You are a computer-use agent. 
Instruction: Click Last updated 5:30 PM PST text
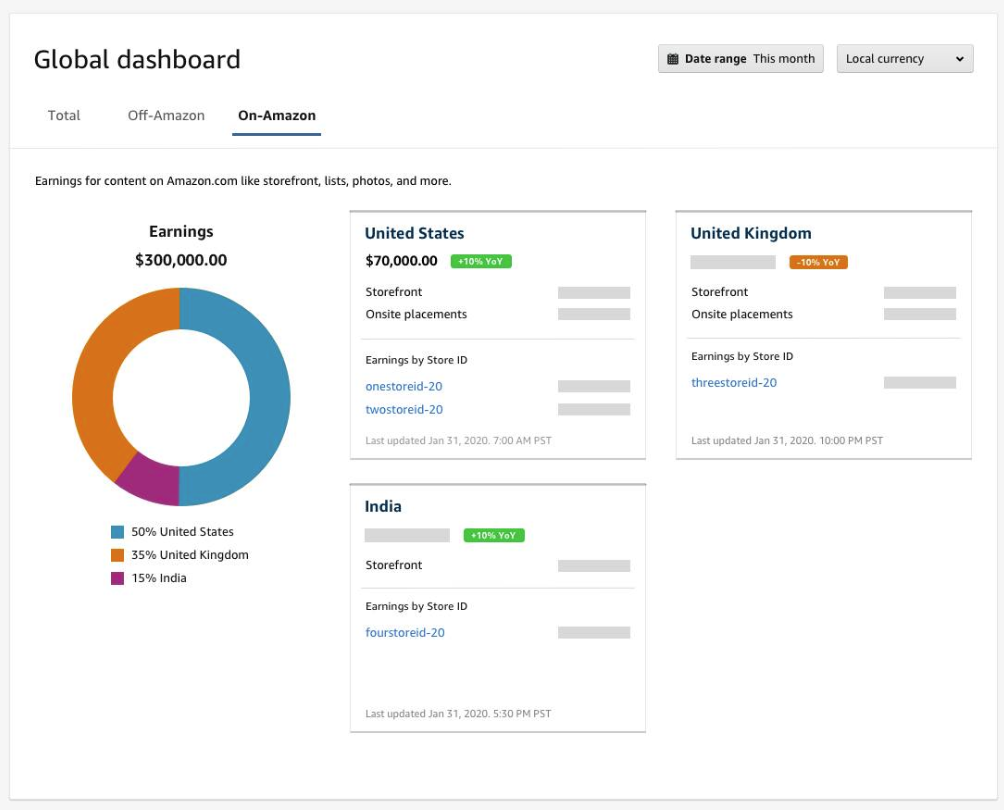[458, 713]
